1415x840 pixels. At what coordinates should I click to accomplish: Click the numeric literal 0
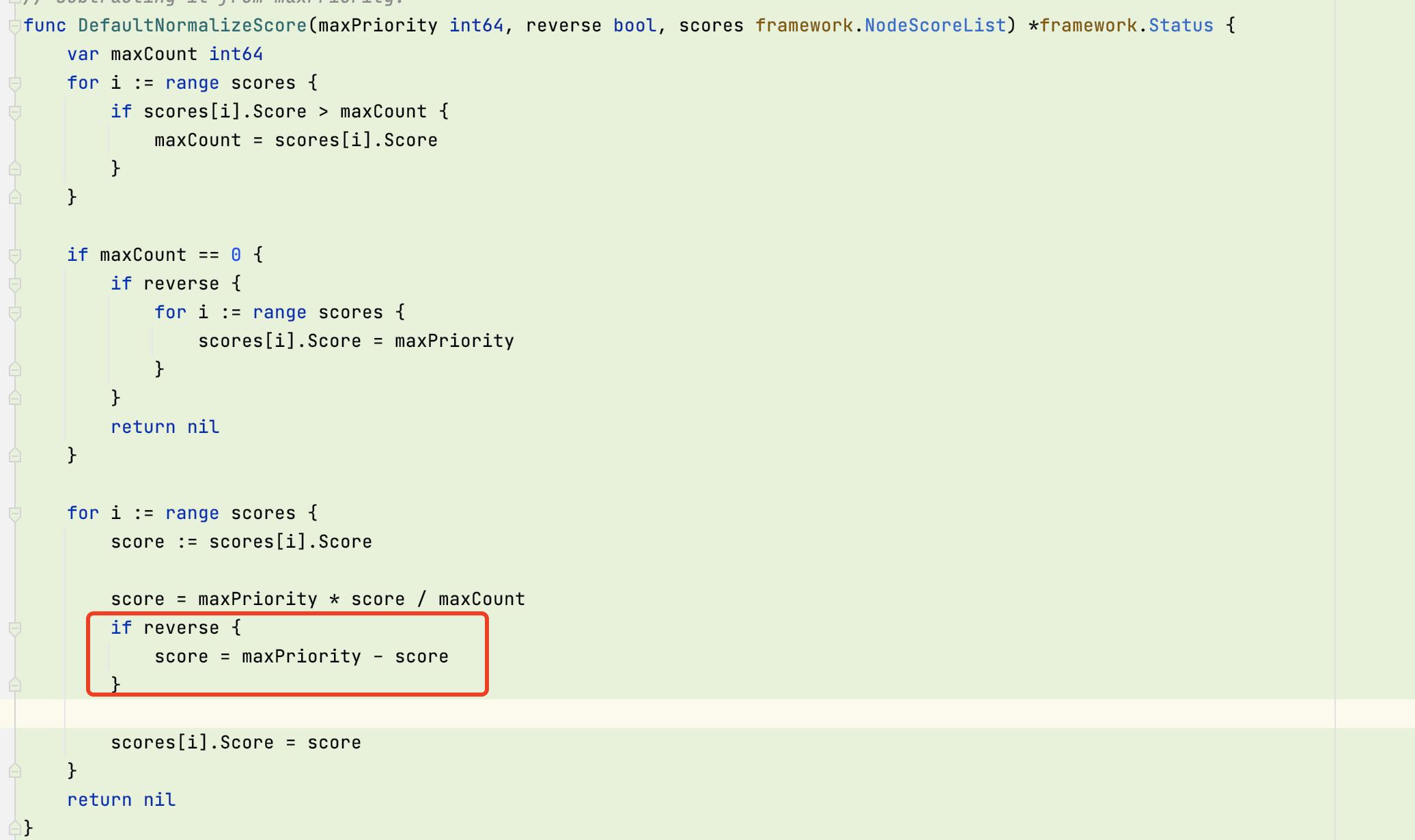(x=236, y=255)
